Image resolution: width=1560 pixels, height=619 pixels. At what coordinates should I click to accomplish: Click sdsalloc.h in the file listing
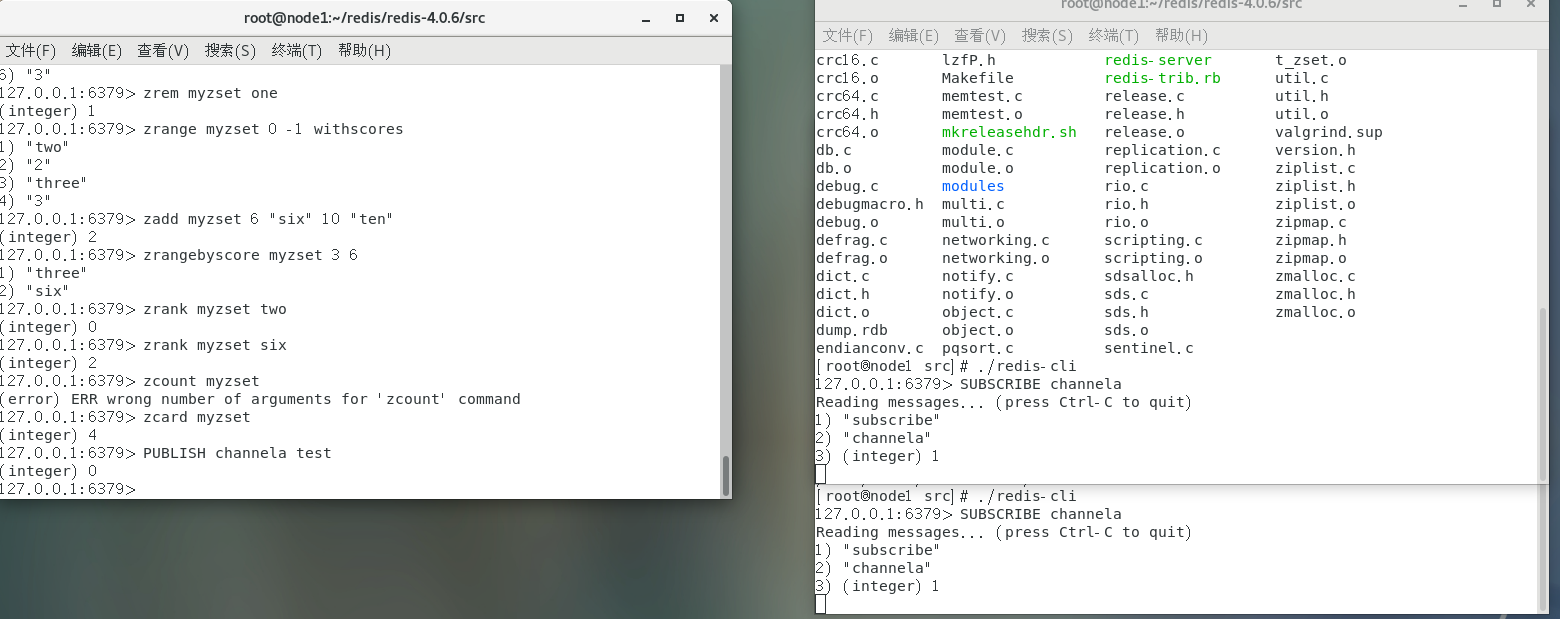[x=1149, y=276]
